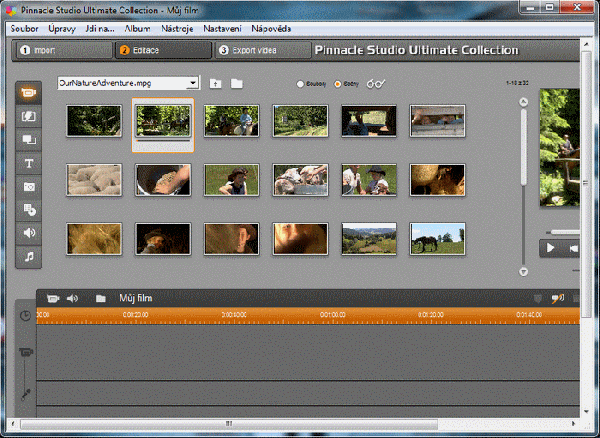
Task: Click the preview monitor image
Action: (x=559, y=148)
